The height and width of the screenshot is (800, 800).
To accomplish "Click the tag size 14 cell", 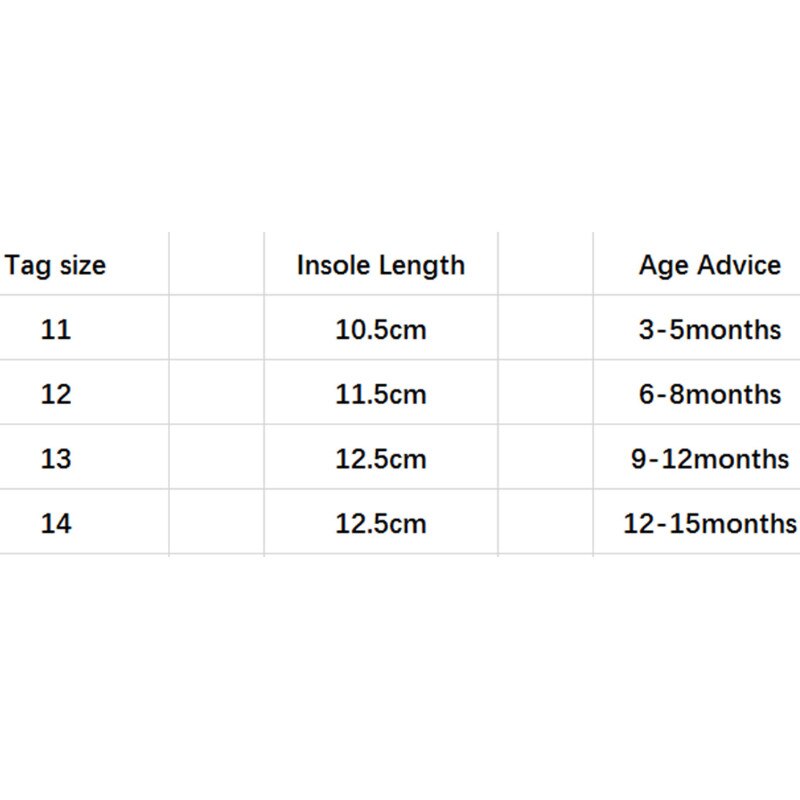I will 56,523.
